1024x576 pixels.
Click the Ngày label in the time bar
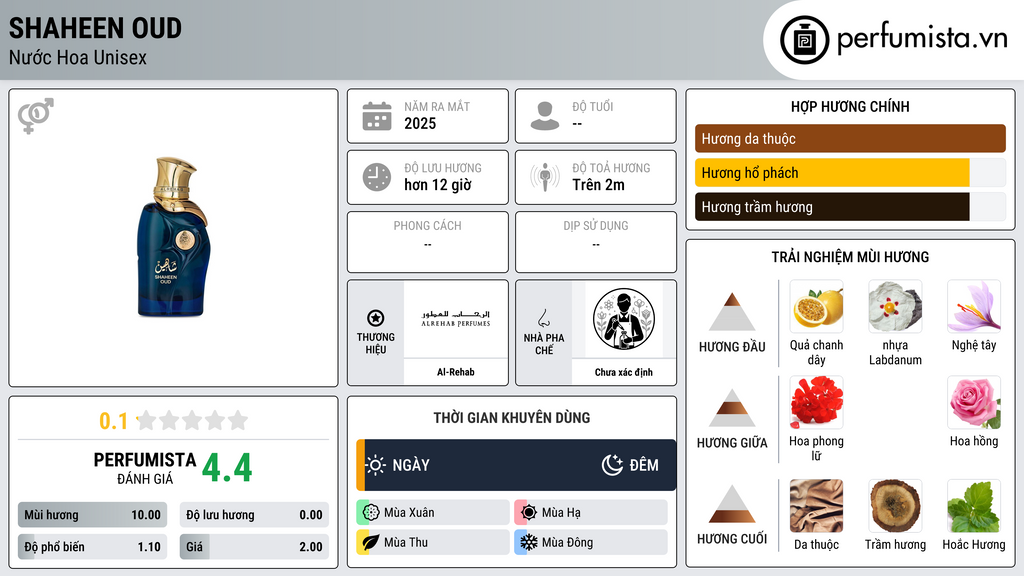[x=411, y=465]
